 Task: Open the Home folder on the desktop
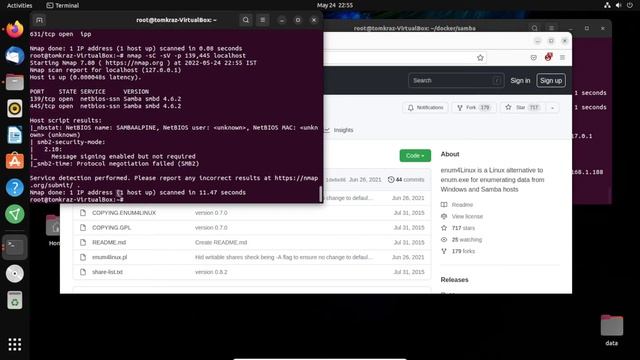coord(53,230)
